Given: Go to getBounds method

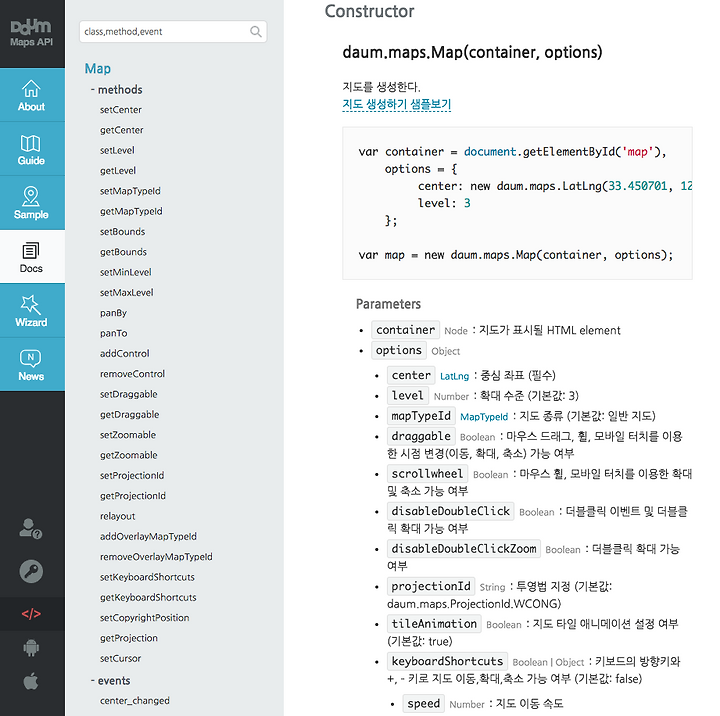Looking at the screenshot, I should coord(124,252).
